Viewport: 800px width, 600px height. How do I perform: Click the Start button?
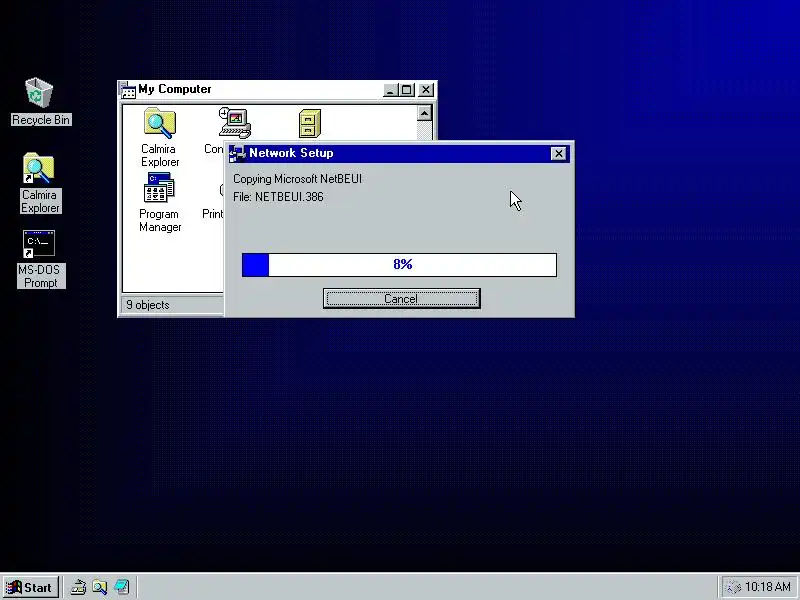pyautogui.click(x=30, y=587)
